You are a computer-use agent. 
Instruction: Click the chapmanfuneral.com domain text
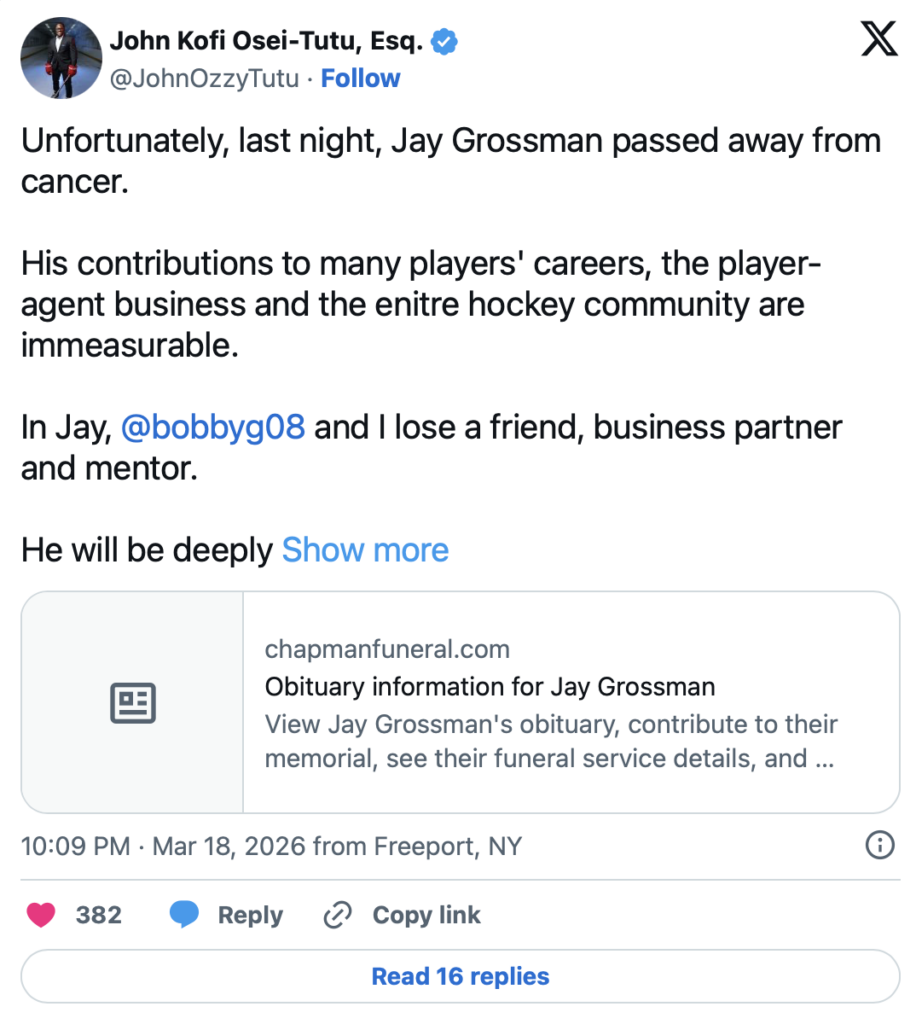(x=387, y=650)
